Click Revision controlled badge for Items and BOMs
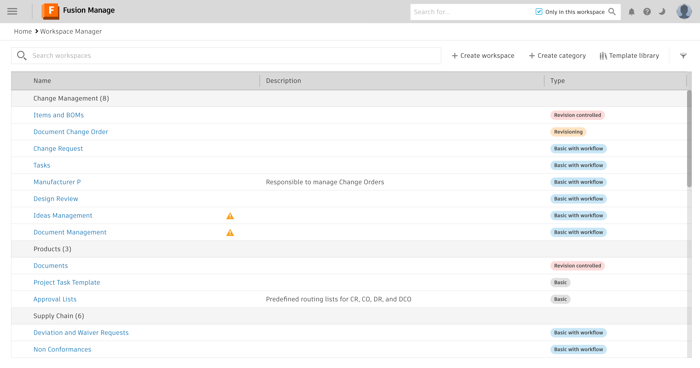Viewport: 700px width, 368px height. (x=577, y=115)
